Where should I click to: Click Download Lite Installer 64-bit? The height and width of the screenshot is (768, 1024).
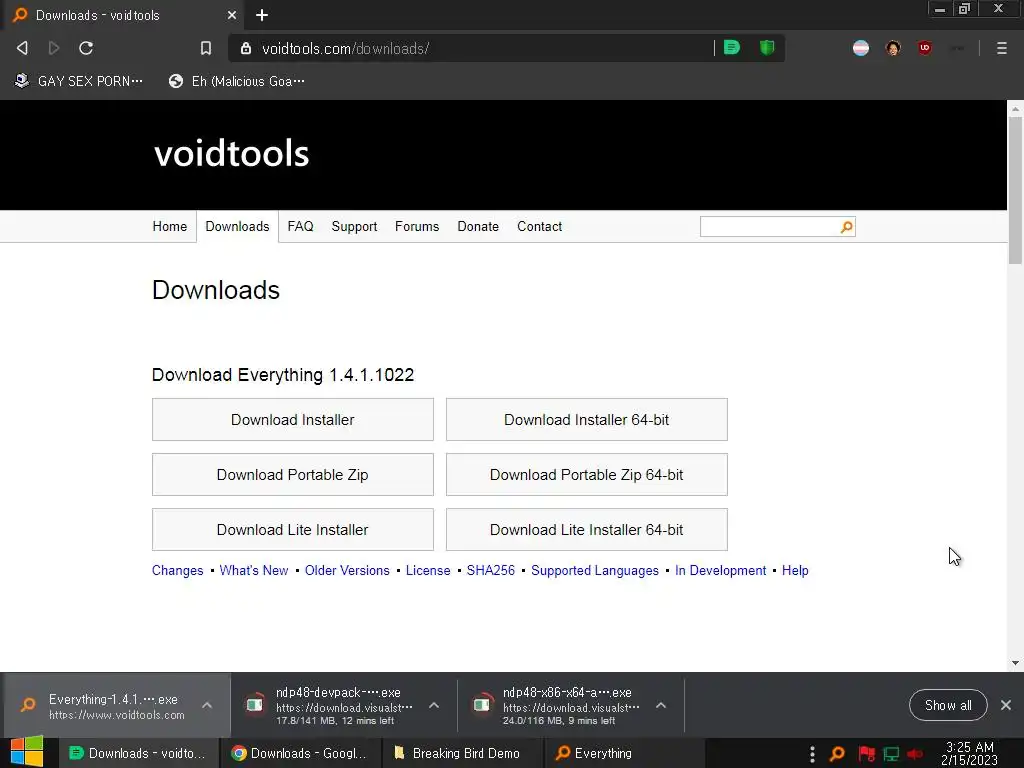(586, 530)
